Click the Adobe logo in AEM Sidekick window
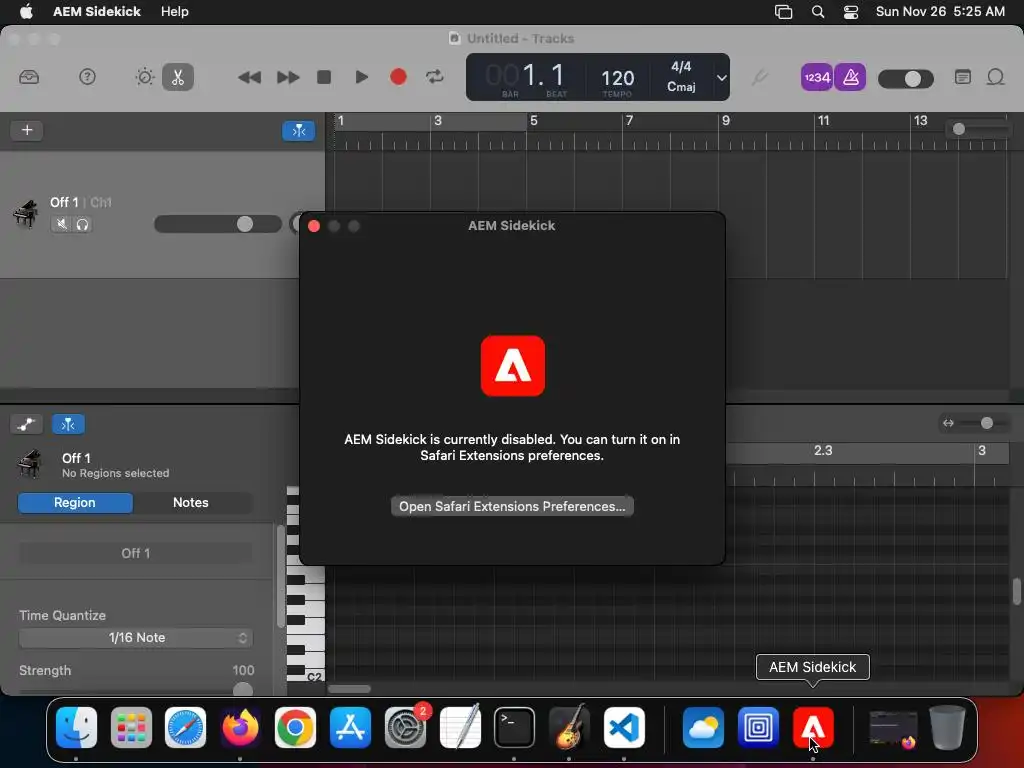The height and width of the screenshot is (768, 1024). (x=513, y=366)
